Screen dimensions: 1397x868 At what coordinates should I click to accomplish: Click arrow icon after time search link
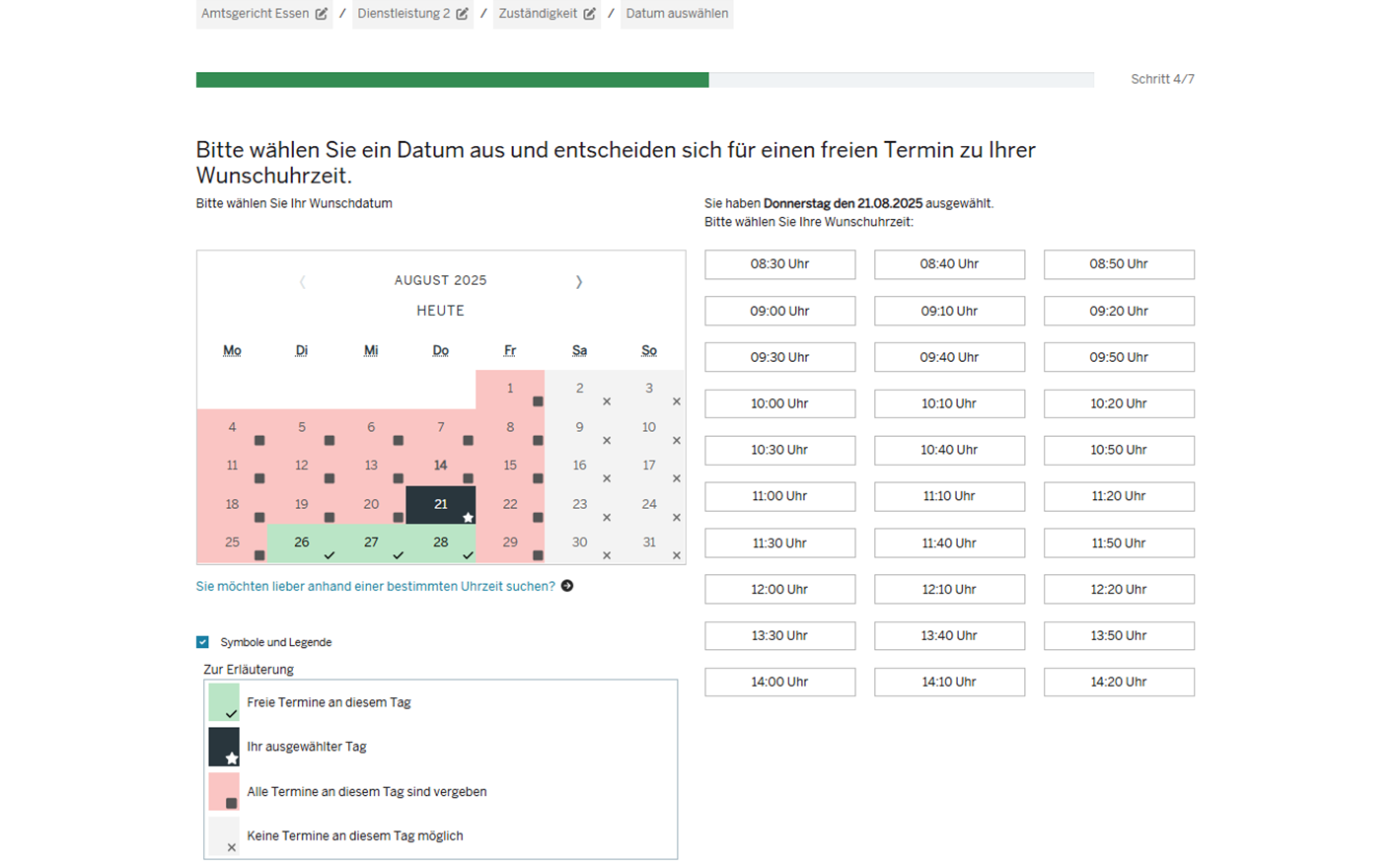[x=567, y=586]
